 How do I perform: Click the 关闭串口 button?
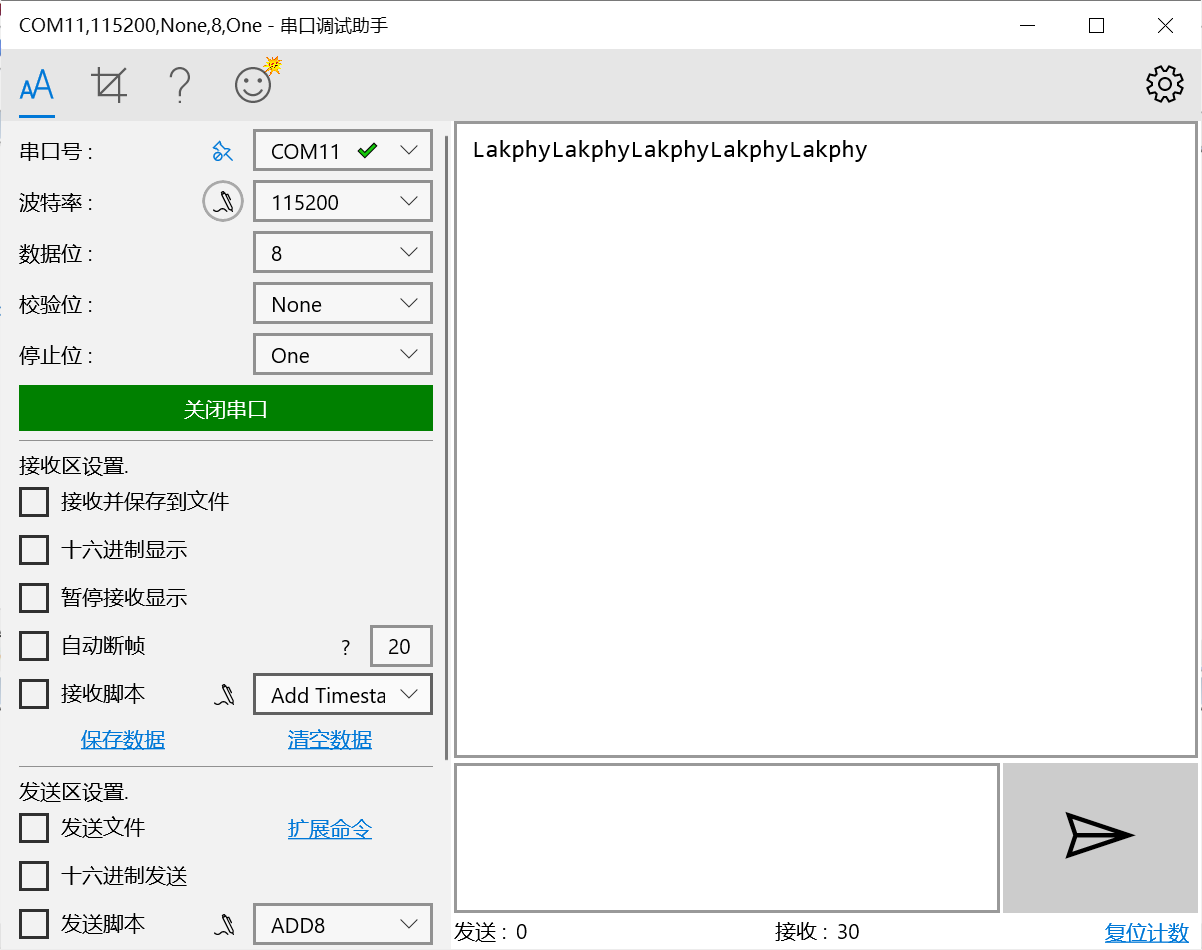tap(225, 408)
